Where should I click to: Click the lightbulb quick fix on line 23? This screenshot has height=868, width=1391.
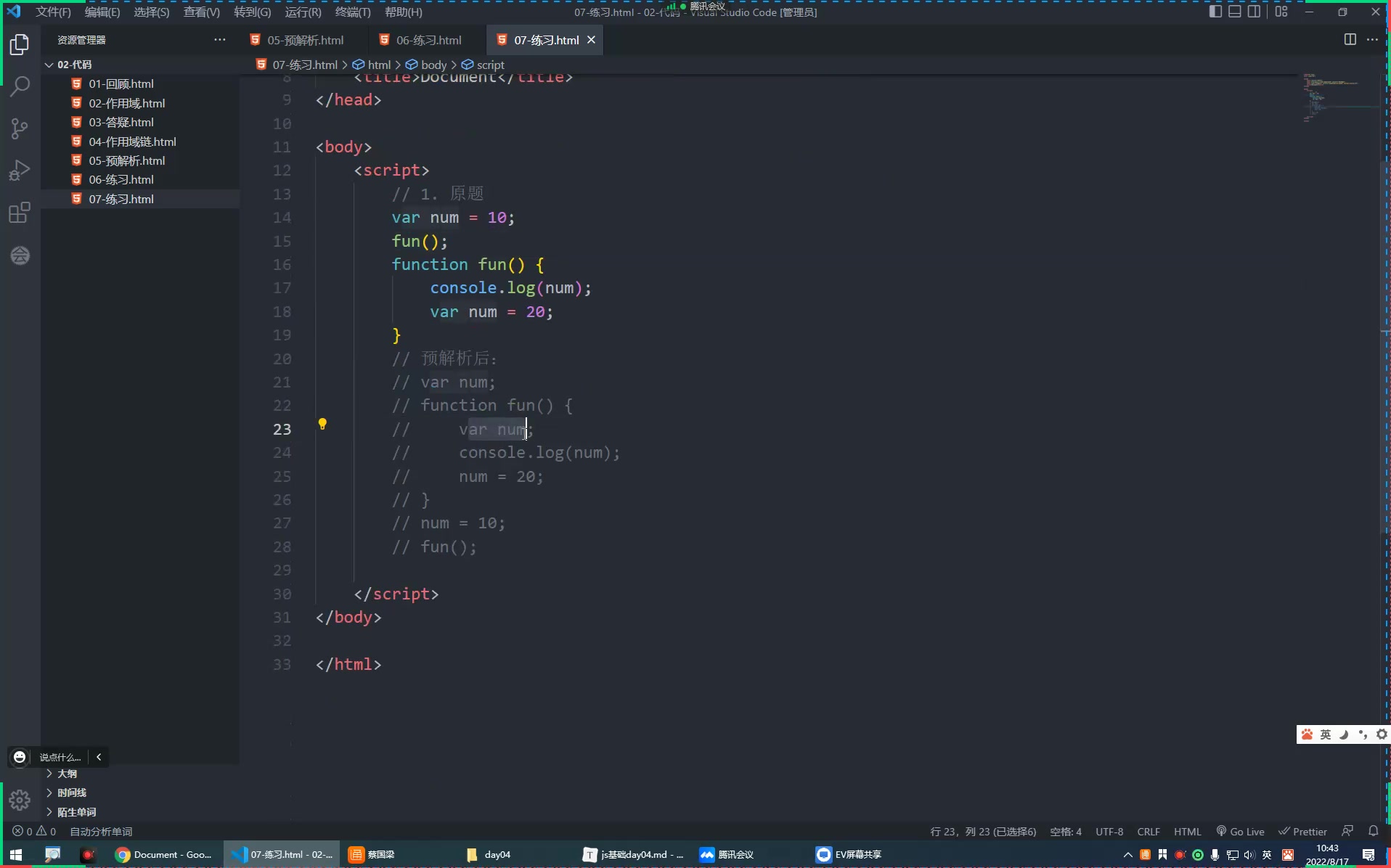pos(322,424)
